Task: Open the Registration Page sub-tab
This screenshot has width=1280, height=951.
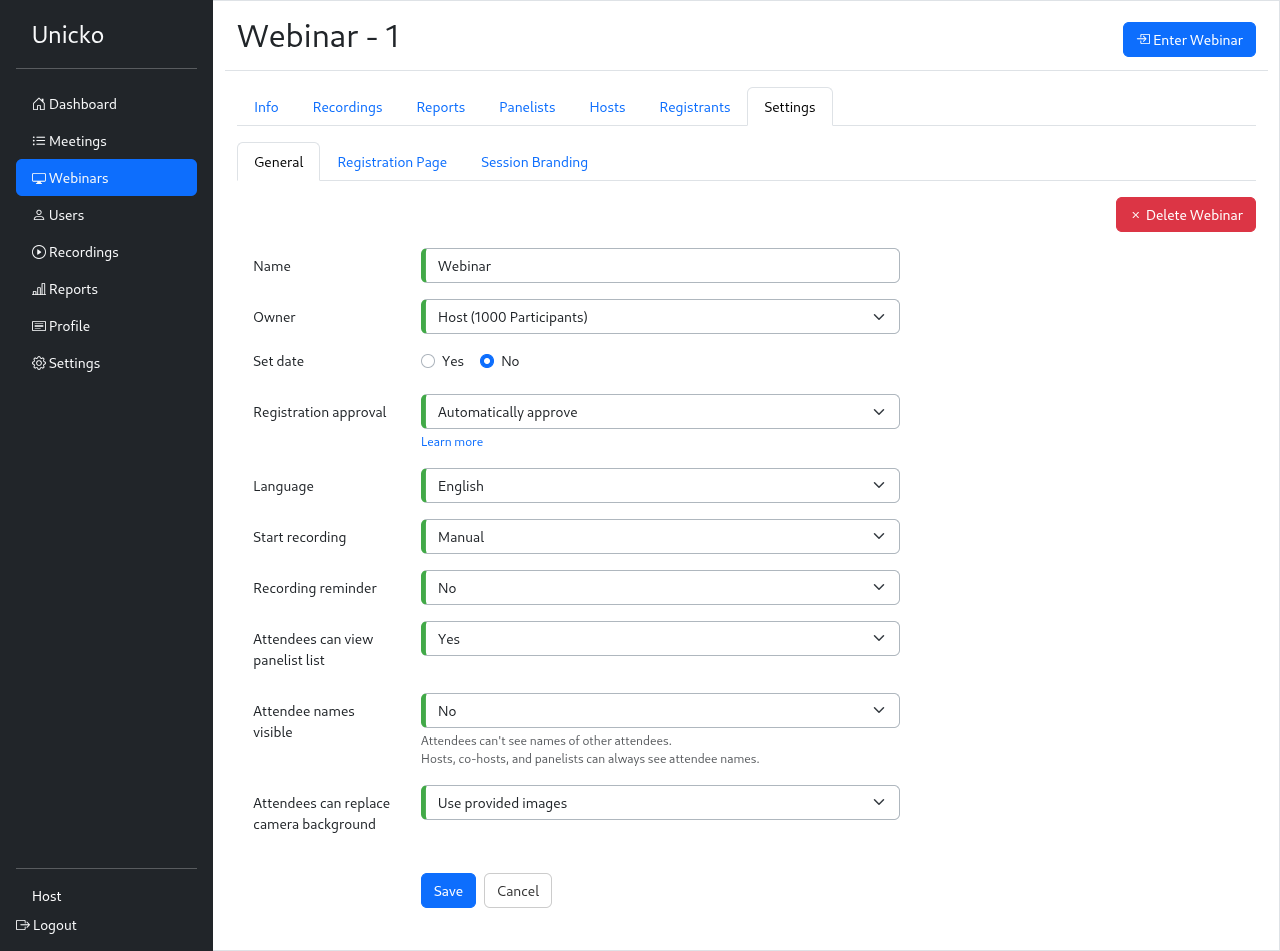Action: pos(392,162)
